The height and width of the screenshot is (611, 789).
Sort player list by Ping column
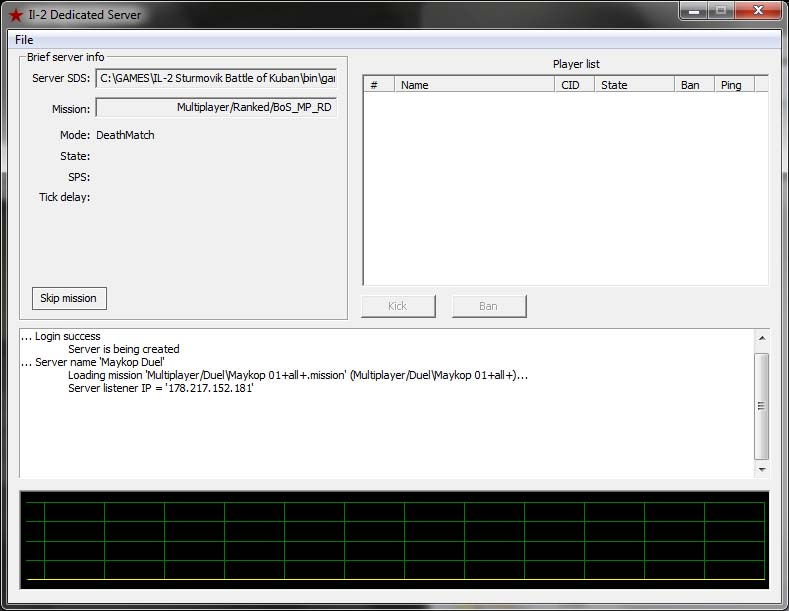pos(735,85)
